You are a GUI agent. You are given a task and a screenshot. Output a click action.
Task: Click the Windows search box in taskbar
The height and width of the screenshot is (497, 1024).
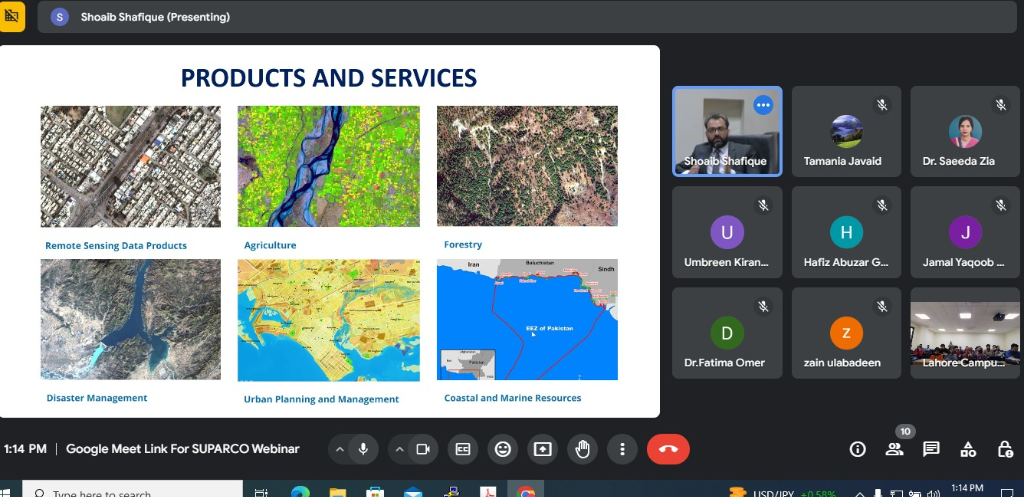click(133, 490)
